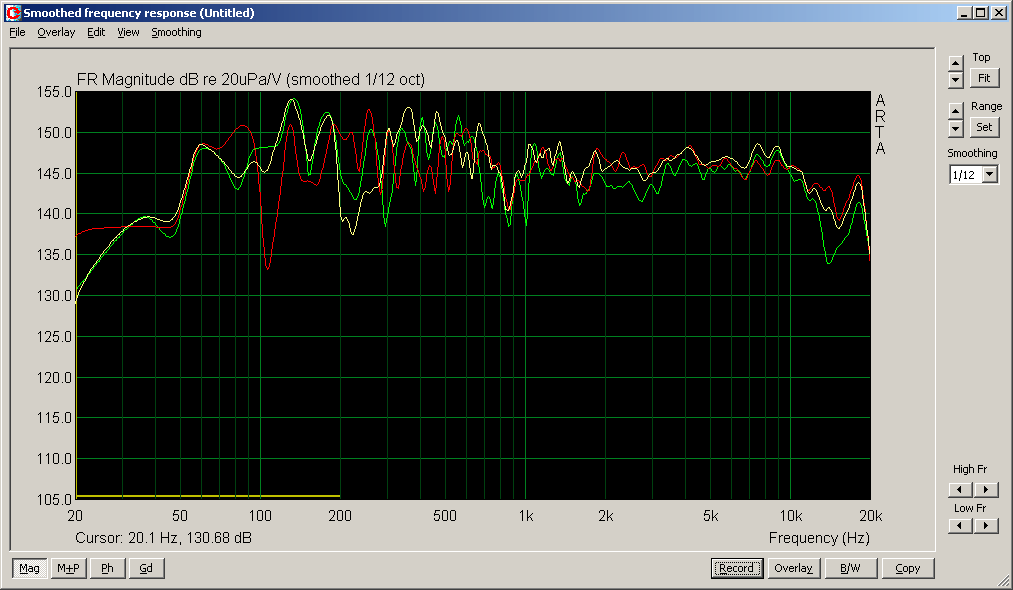Decrease Low Fr with left arrow
Image resolution: width=1013 pixels, height=590 pixels.
pyautogui.click(x=960, y=526)
